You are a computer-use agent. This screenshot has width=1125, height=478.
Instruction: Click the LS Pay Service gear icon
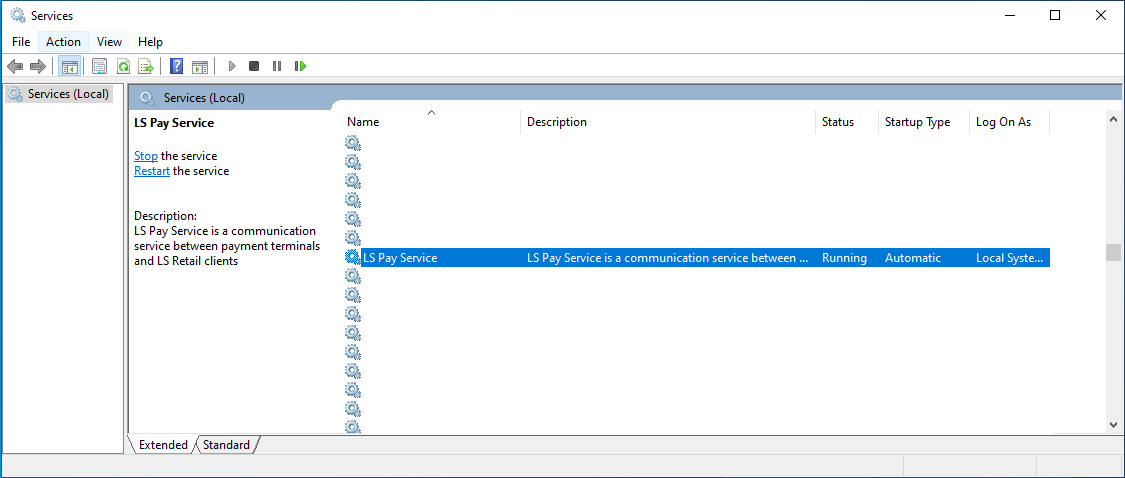coord(352,258)
